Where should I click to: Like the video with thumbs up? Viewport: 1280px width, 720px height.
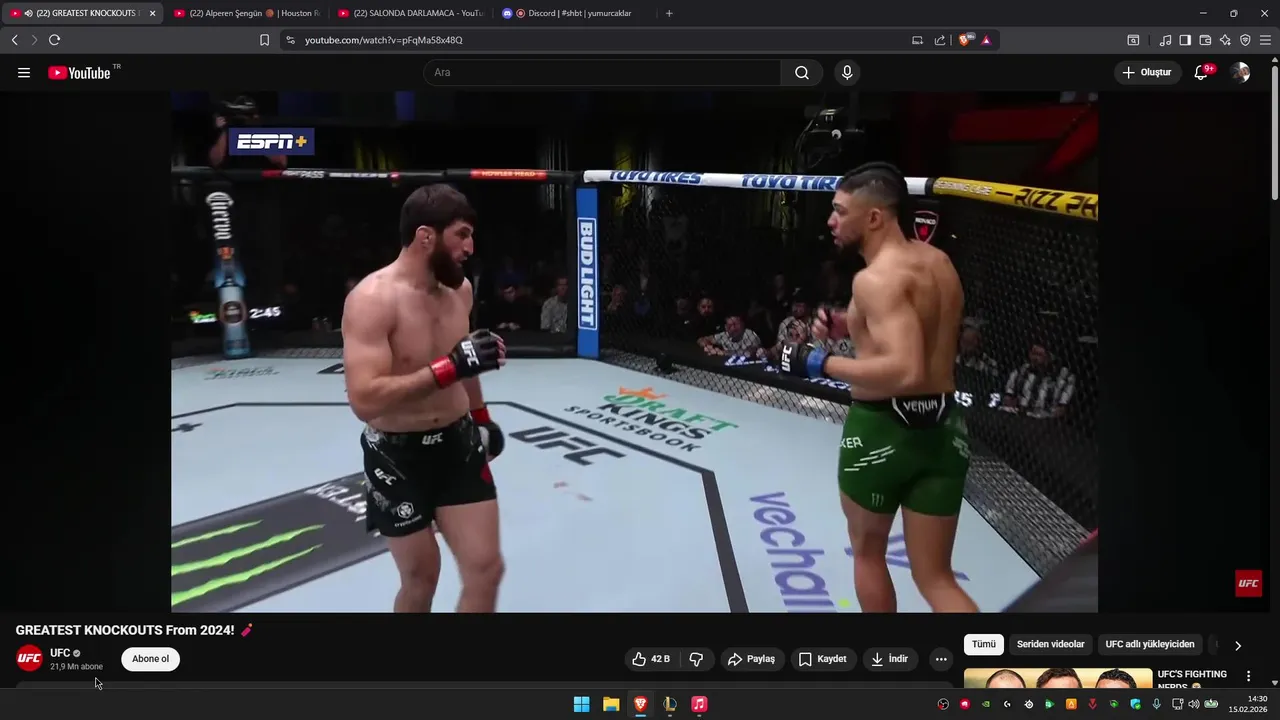click(650, 659)
